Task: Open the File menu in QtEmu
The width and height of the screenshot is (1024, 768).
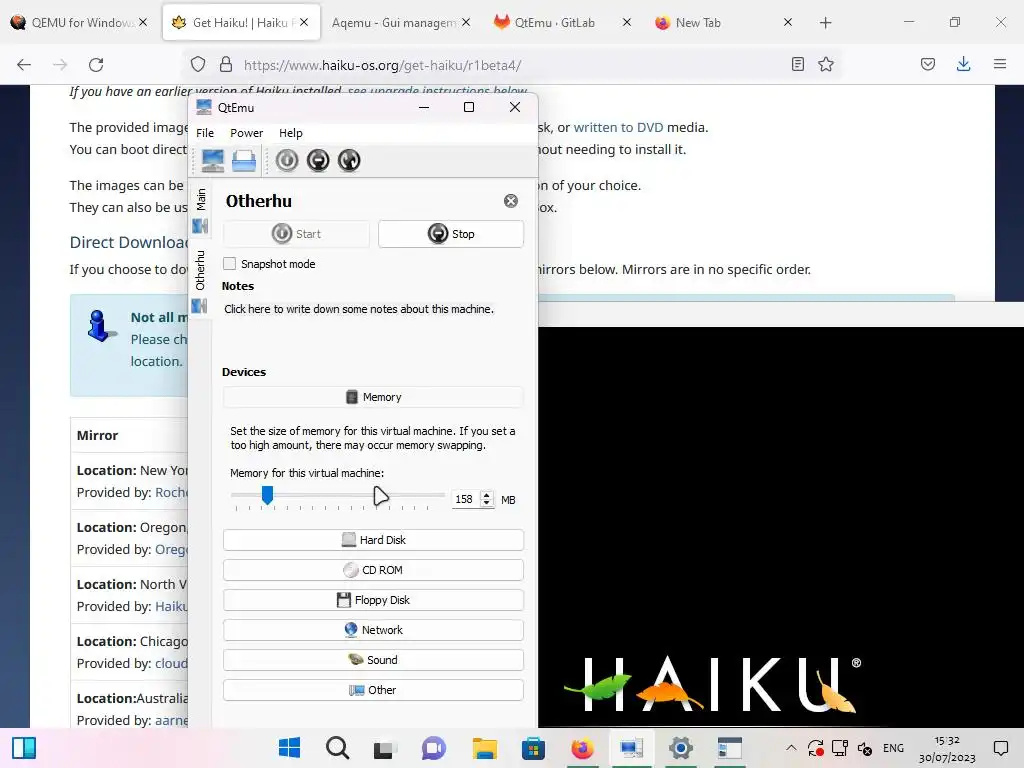Action: coord(205,133)
